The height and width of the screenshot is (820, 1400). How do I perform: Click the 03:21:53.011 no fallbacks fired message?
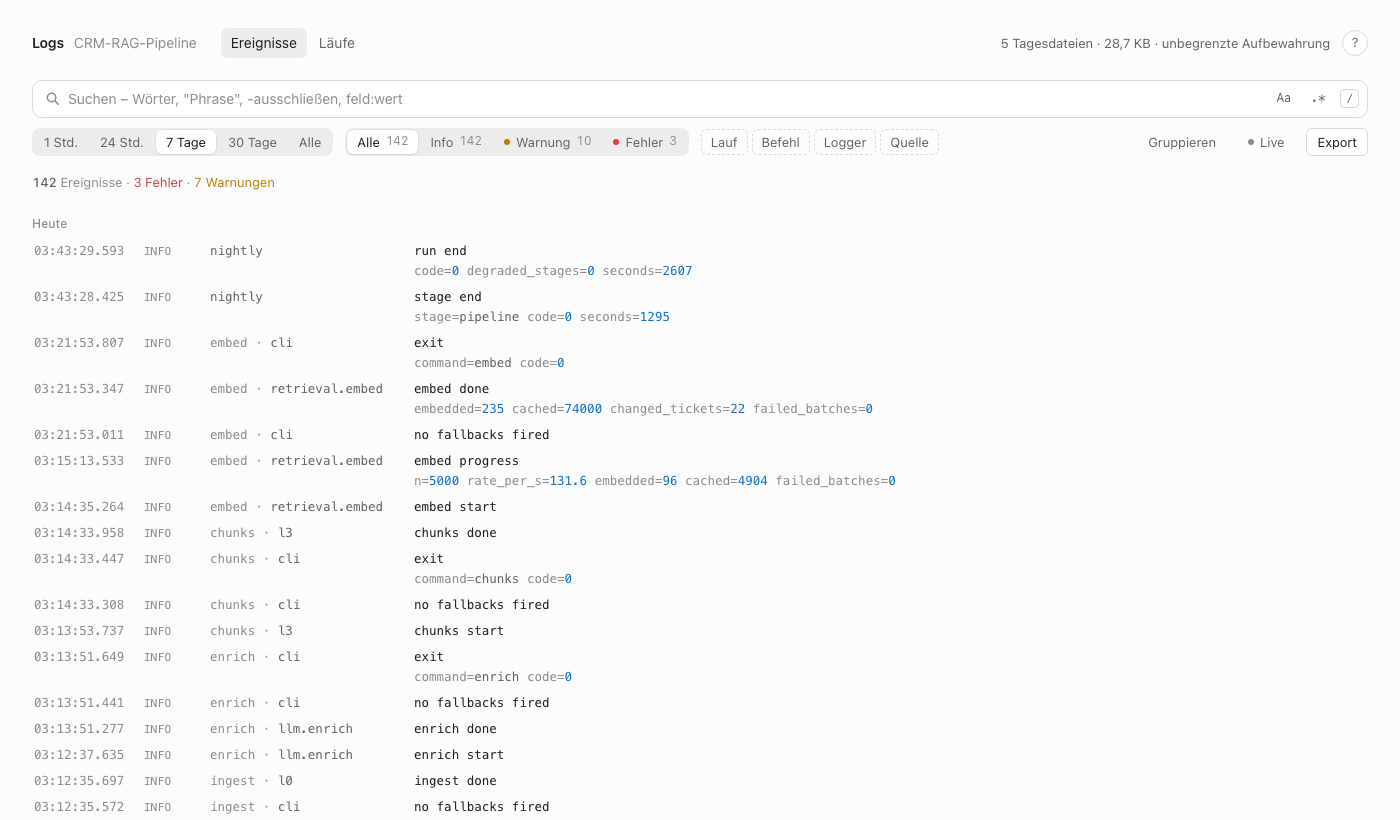point(482,435)
